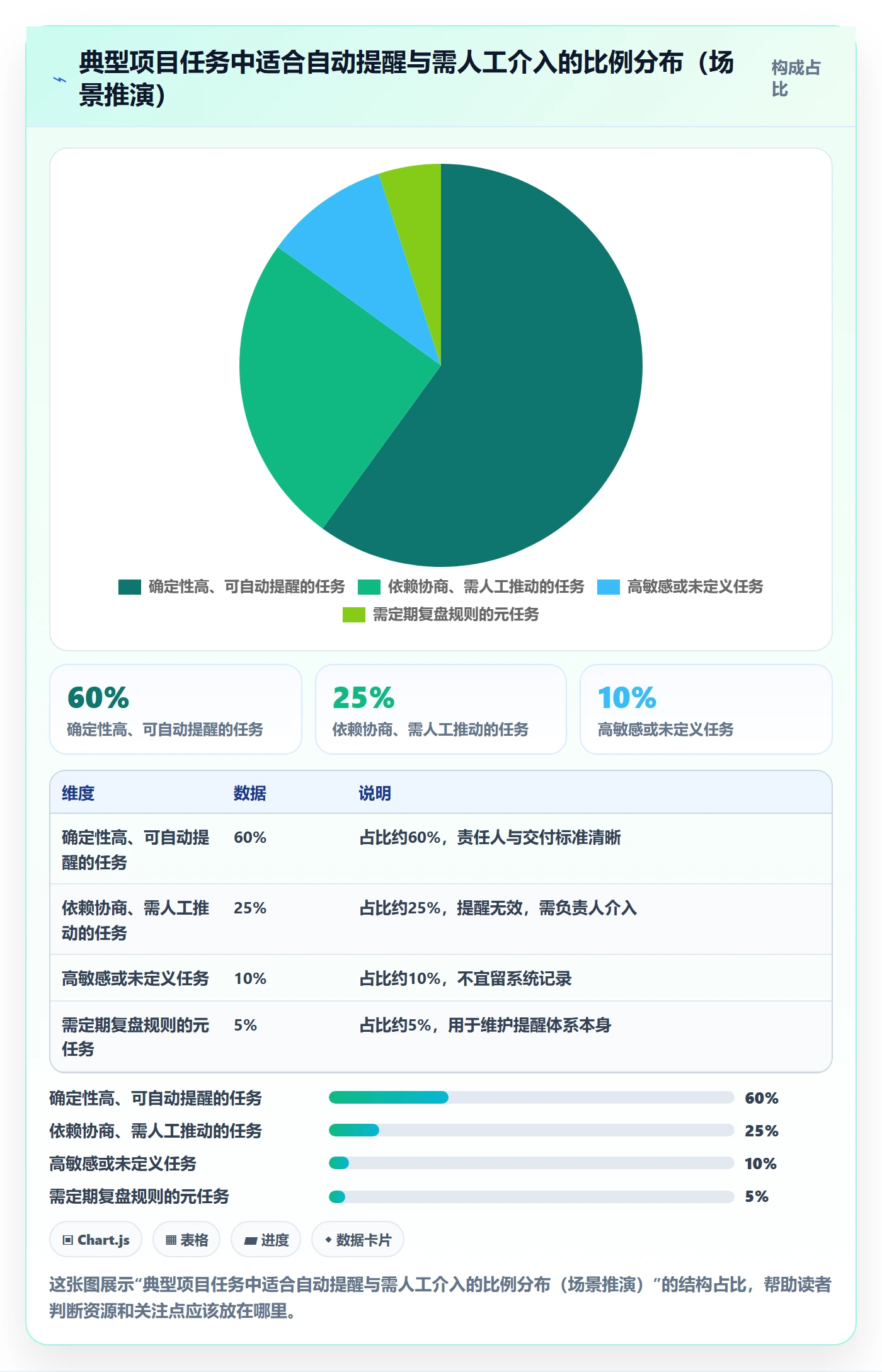This screenshot has height=1372, width=882.
Task: Click the 60% progress bar
Action: click(532, 1098)
